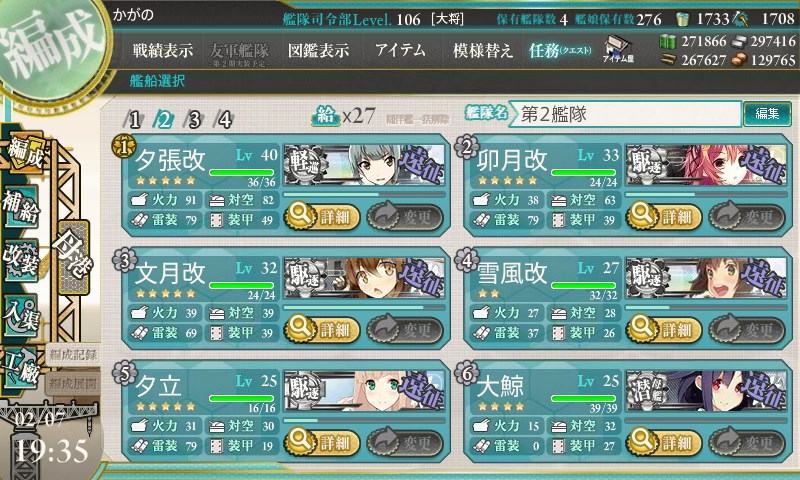
Task: Open the 任務 quest menu
Action: pyautogui.click(x=560, y=50)
